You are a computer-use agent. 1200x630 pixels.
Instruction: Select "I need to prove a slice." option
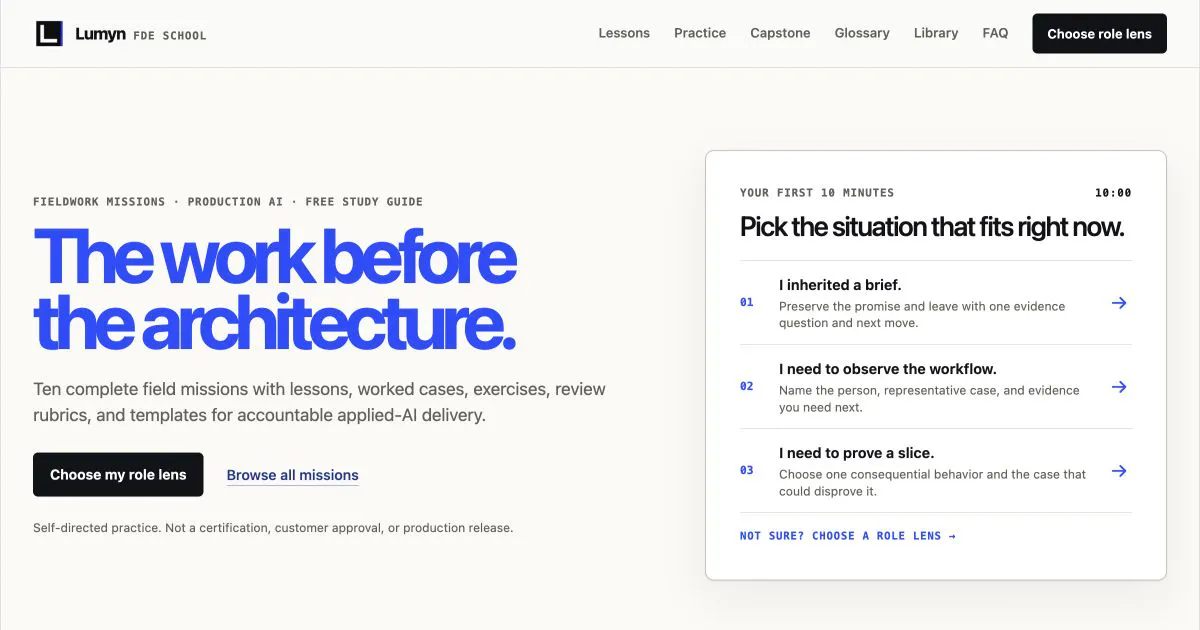pyautogui.click(x=936, y=470)
